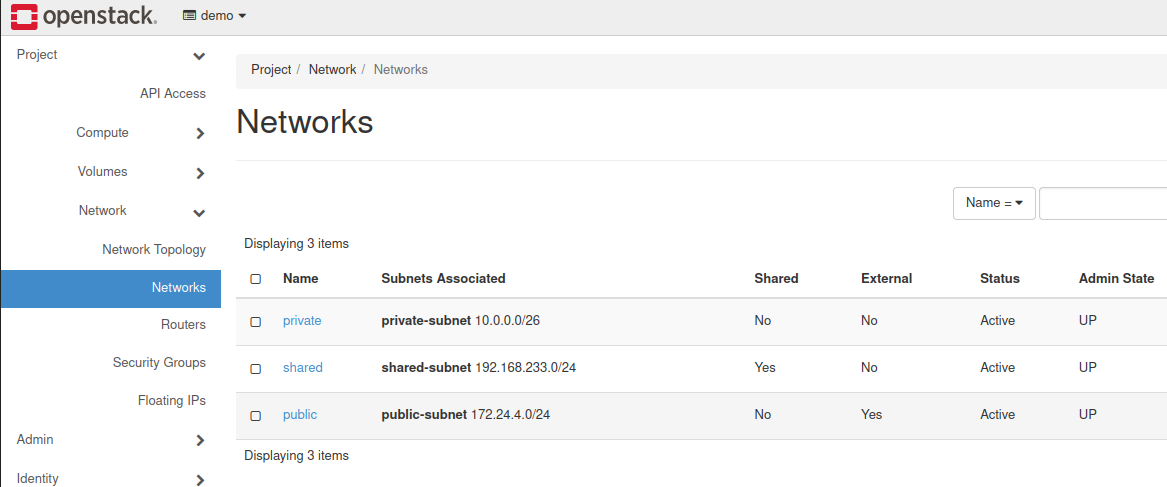The width and height of the screenshot is (1167, 487).
Task: Open the demo project dropdown
Action: [214, 16]
